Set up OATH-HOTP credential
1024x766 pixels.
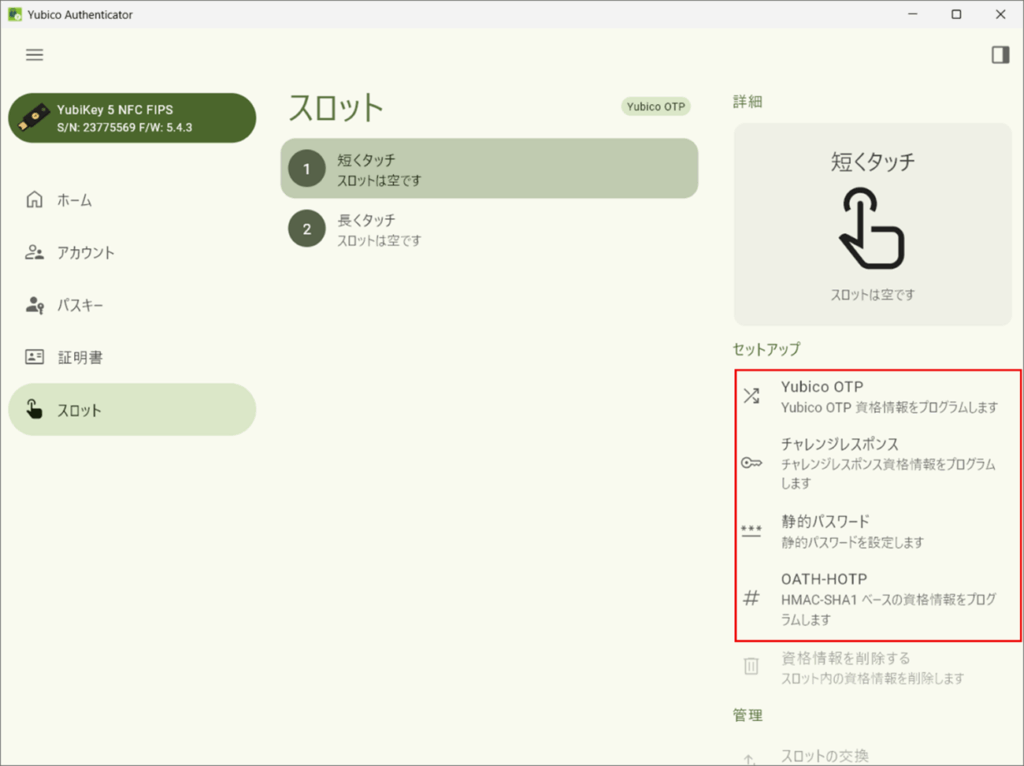[x=877, y=598]
